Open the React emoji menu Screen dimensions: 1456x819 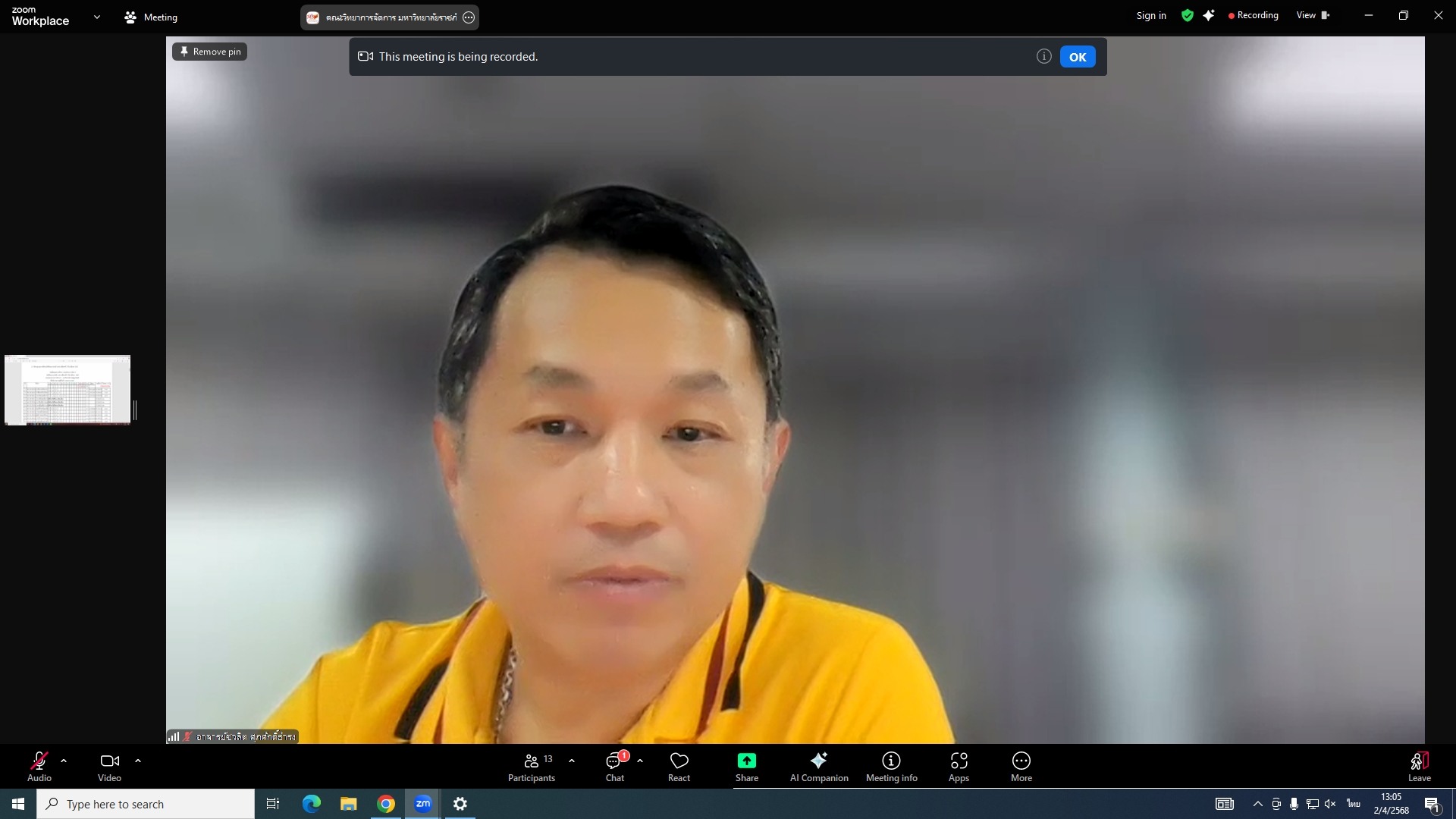679,766
